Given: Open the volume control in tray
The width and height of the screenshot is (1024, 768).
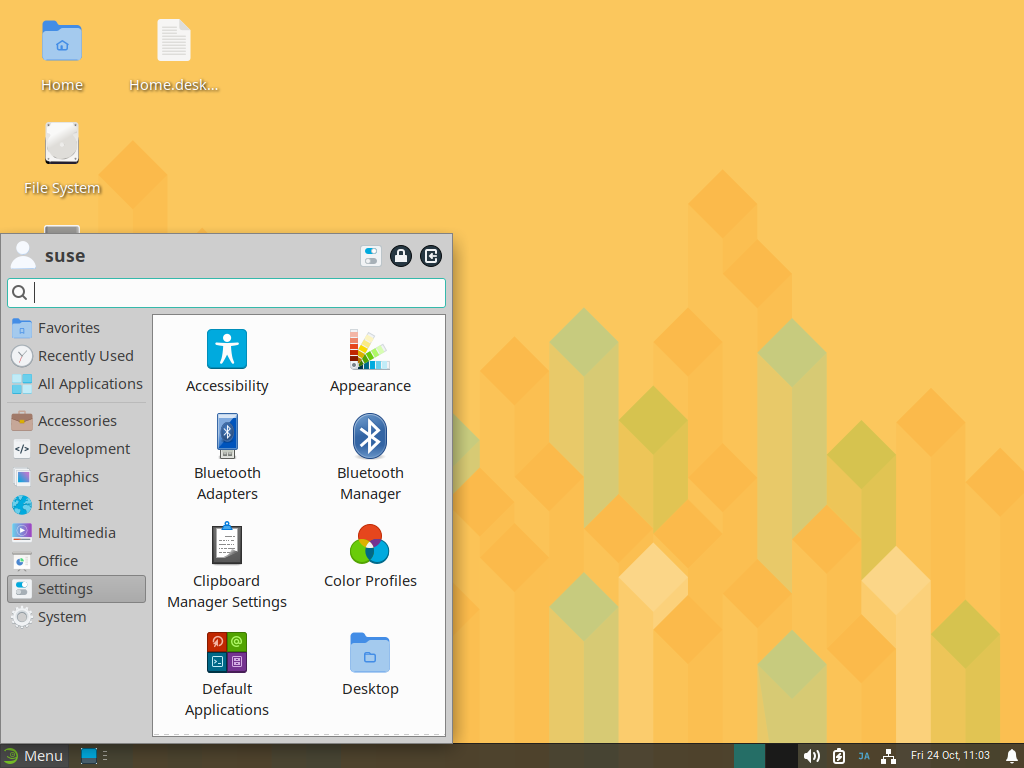Looking at the screenshot, I should [812, 756].
